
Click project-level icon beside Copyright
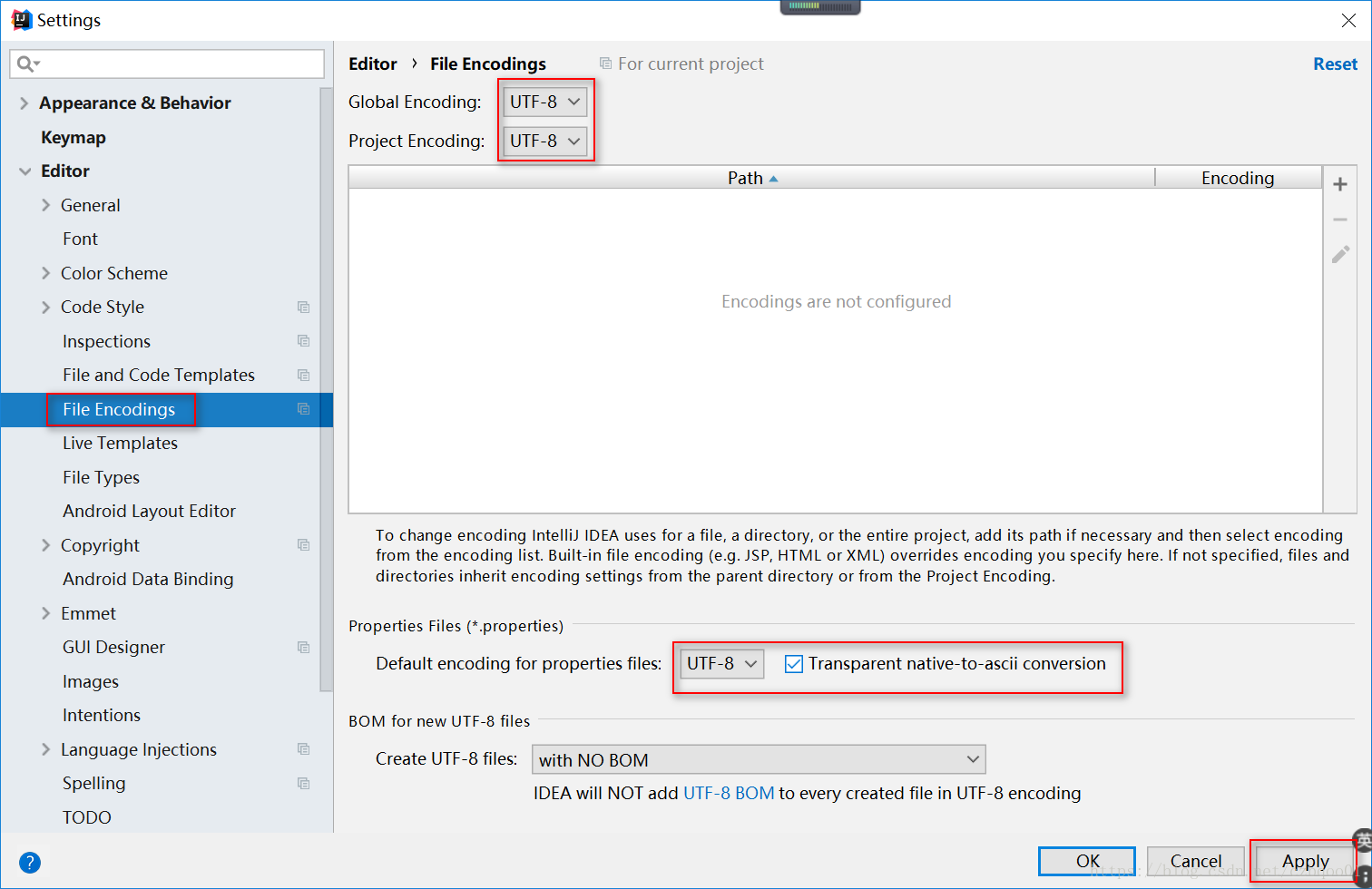click(304, 545)
